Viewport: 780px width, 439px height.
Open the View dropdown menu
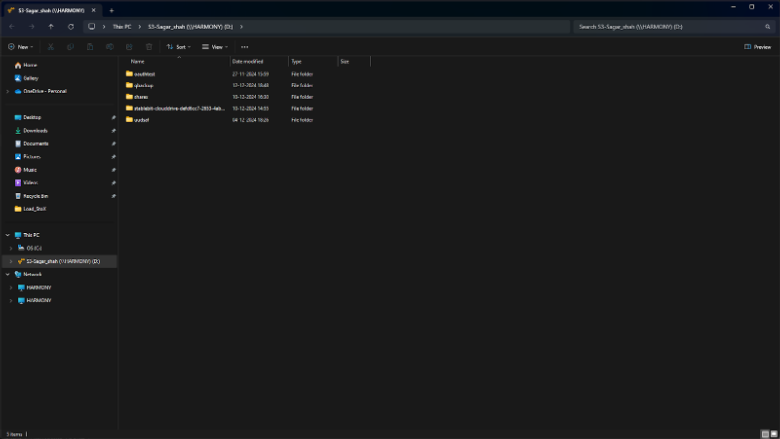click(215, 47)
